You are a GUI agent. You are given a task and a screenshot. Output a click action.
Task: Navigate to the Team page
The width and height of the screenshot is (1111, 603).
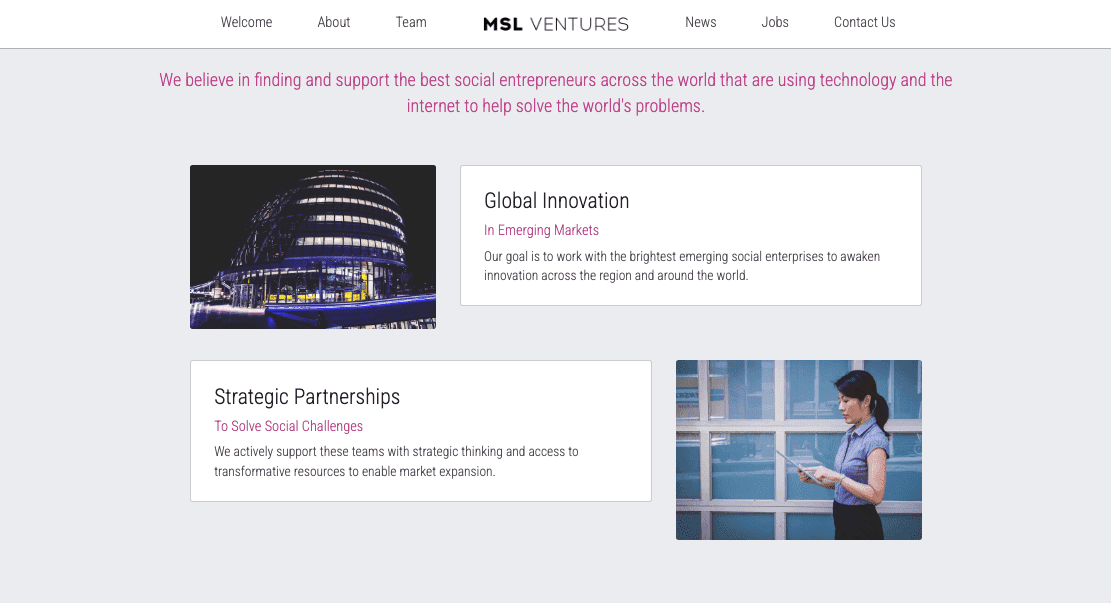(410, 22)
